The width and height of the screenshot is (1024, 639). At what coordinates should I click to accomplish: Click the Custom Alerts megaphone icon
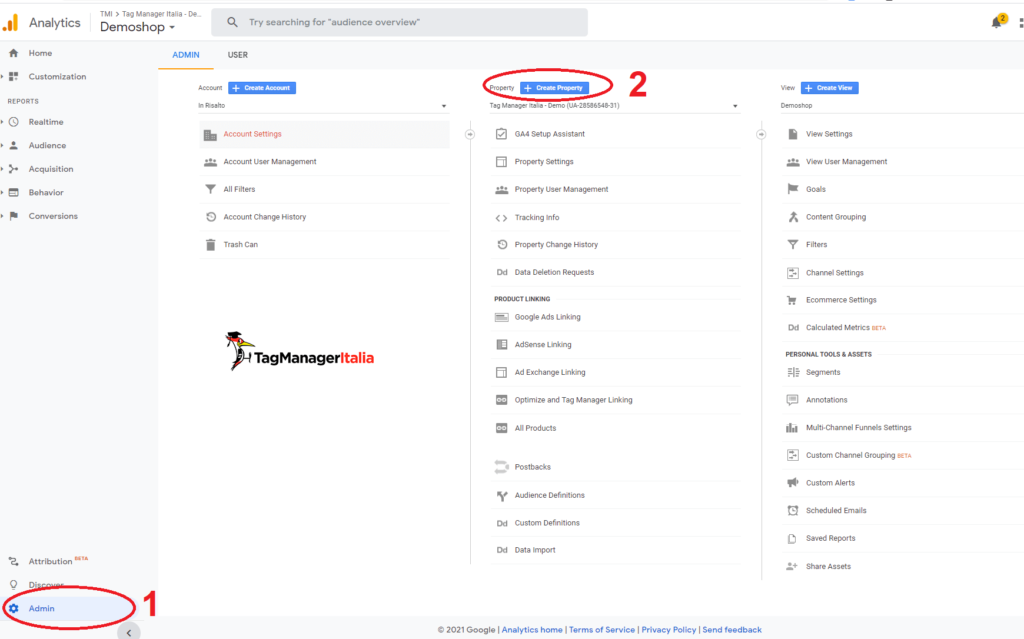(792, 483)
